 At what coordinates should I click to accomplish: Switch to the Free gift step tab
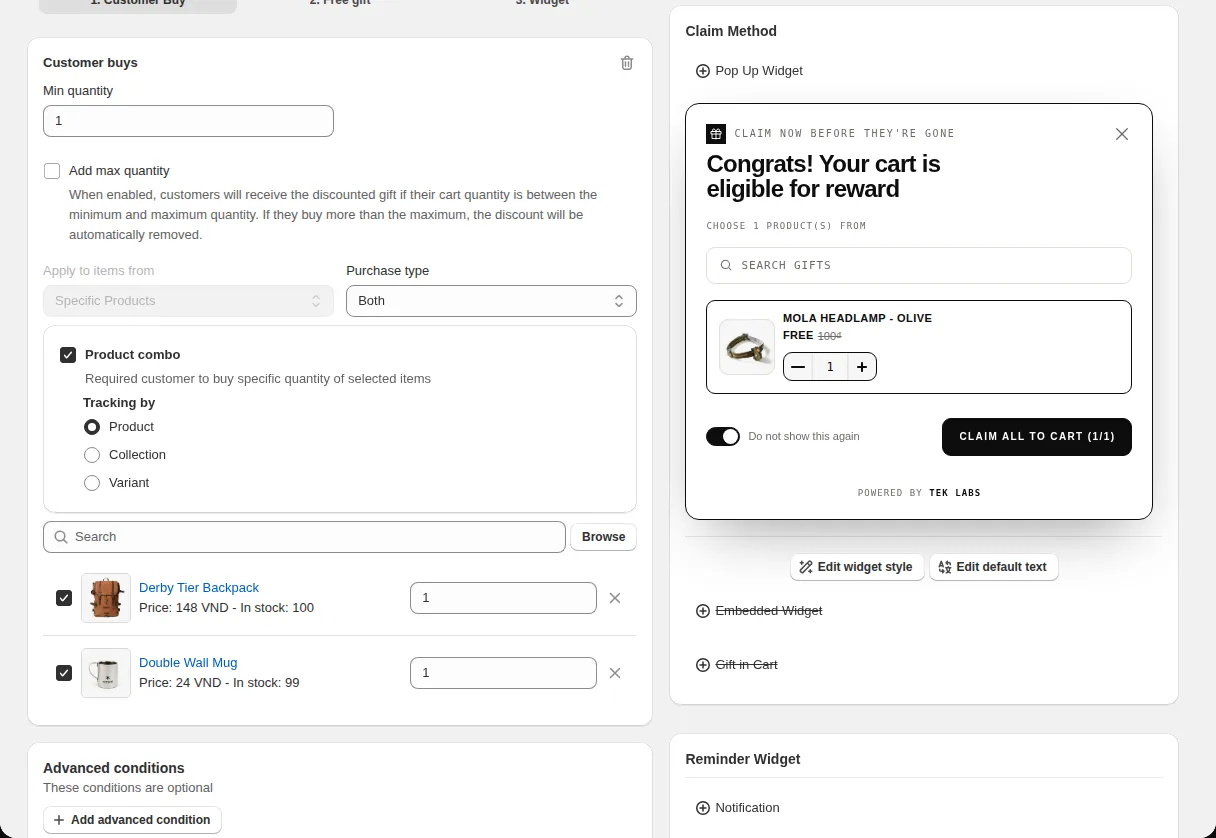click(x=340, y=4)
